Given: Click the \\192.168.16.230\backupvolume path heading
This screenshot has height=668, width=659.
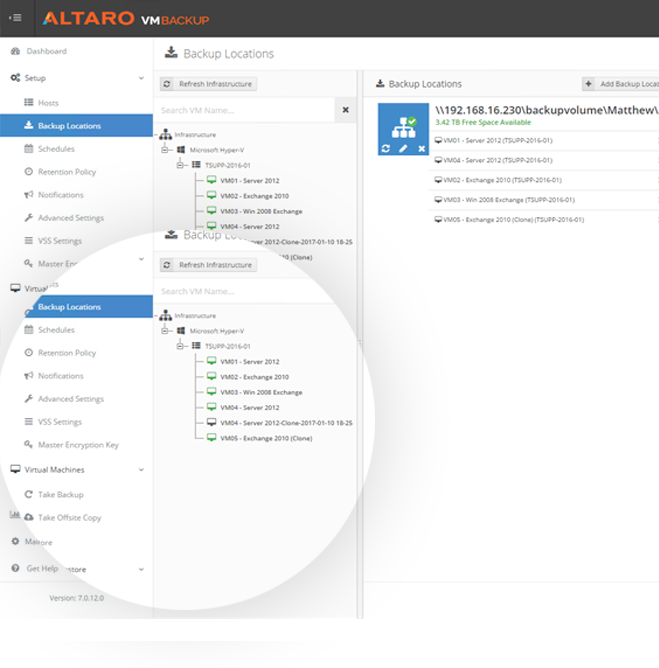Looking at the screenshot, I should [547, 110].
